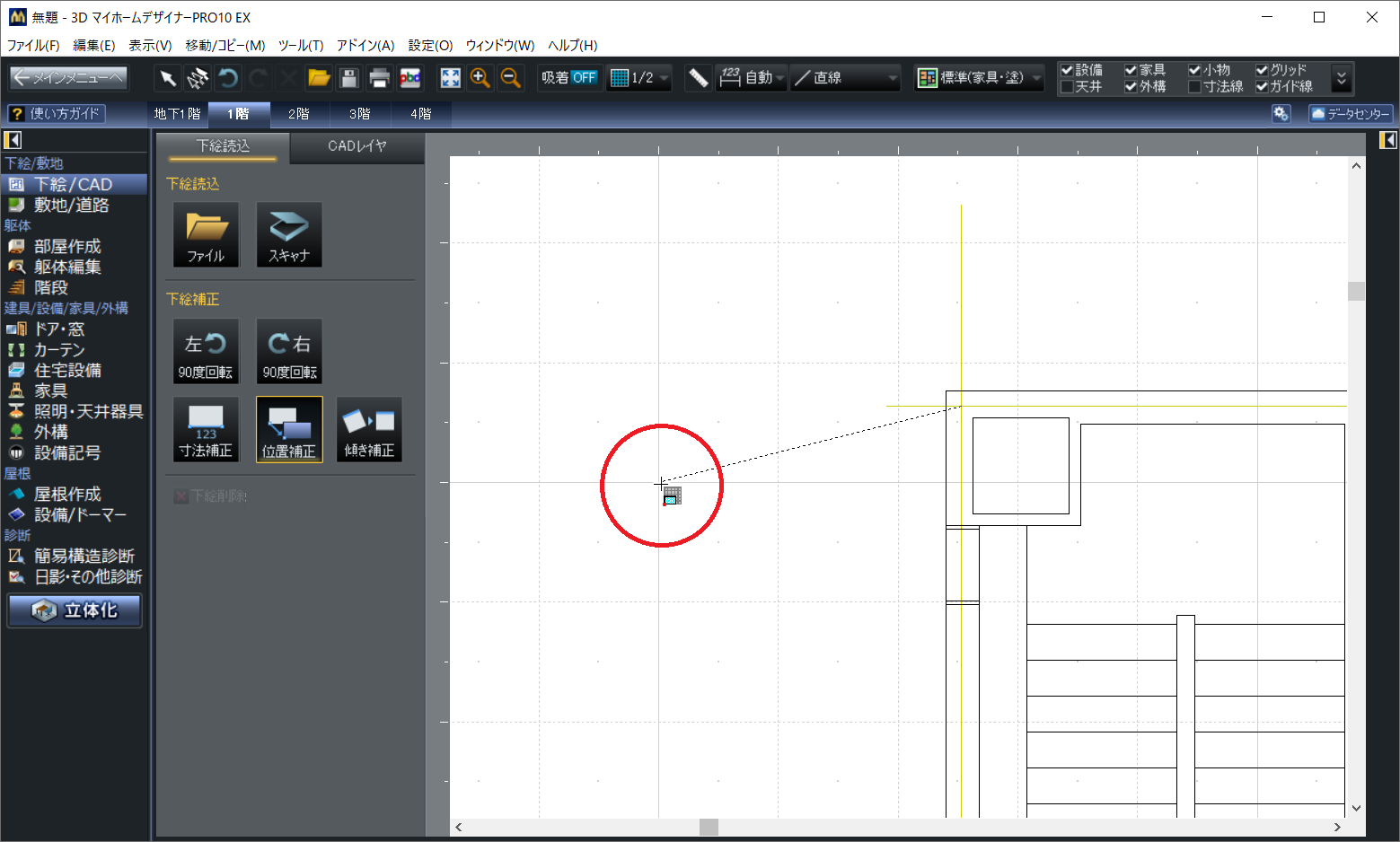Toggle the 吸着 OFF snap switch
Screen dimensions: 1400x842
[x=569, y=78]
